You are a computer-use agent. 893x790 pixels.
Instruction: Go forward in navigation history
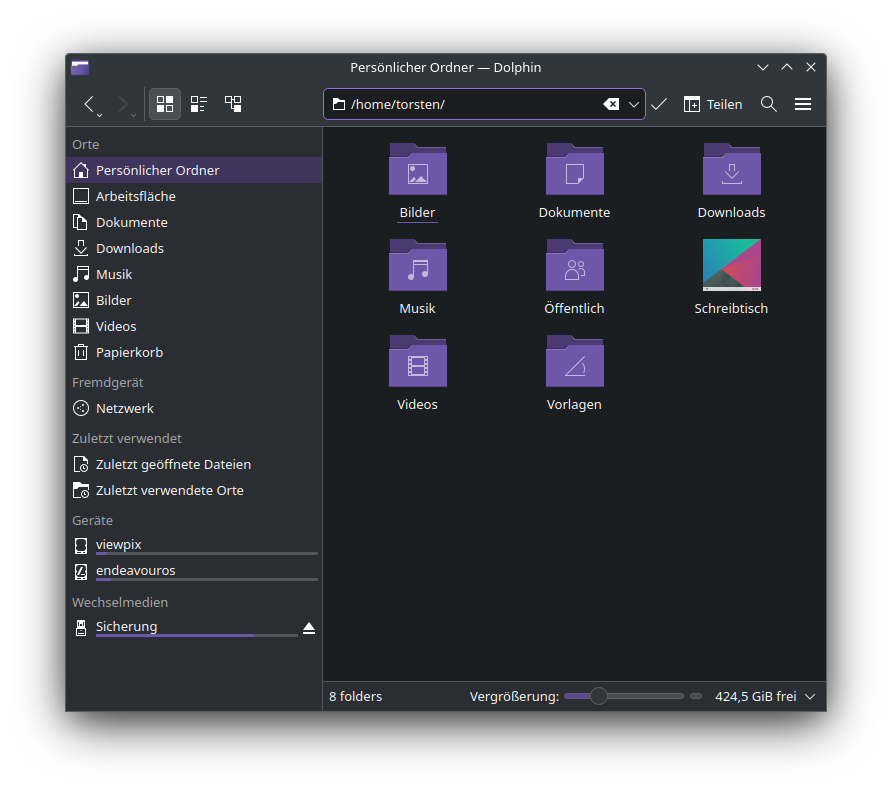[122, 104]
